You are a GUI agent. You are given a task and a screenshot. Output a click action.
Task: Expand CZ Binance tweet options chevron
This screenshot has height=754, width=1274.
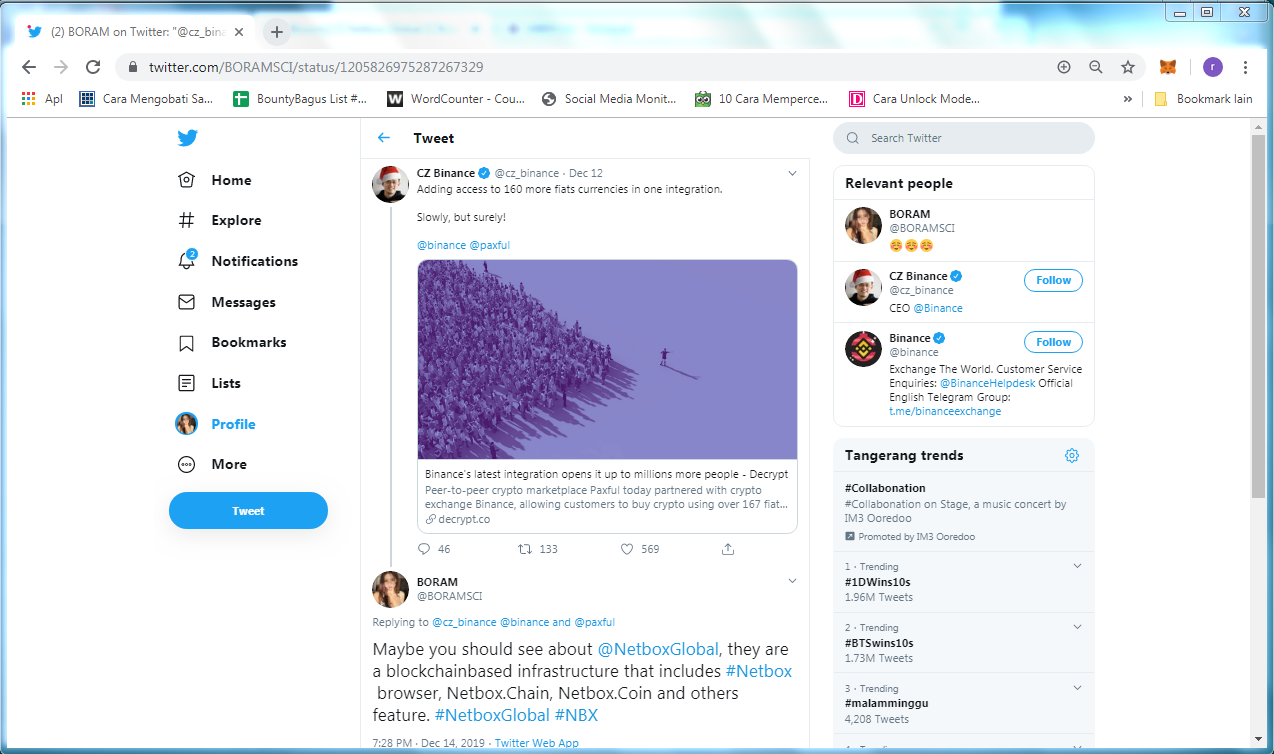pyautogui.click(x=792, y=173)
